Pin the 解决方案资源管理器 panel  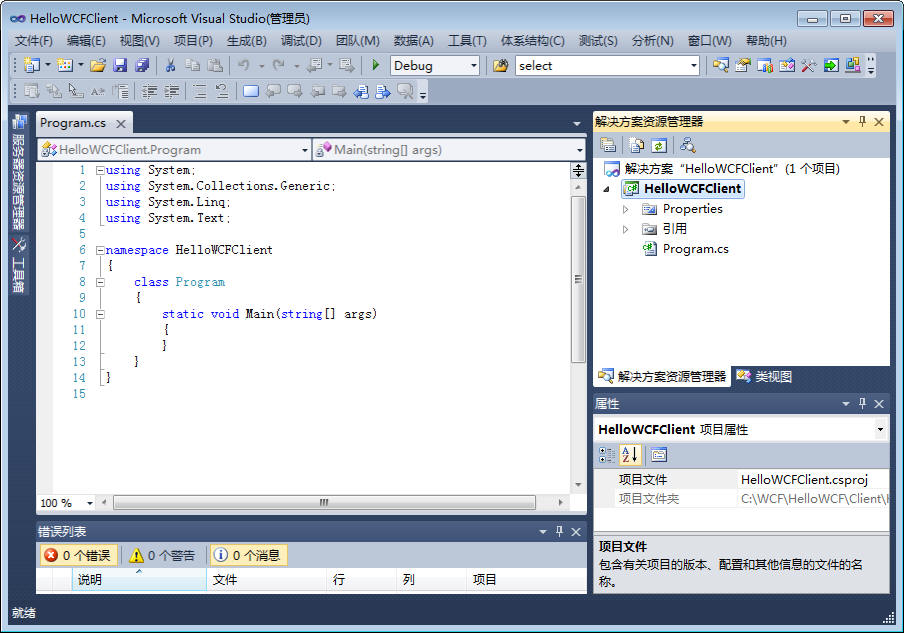(x=862, y=122)
